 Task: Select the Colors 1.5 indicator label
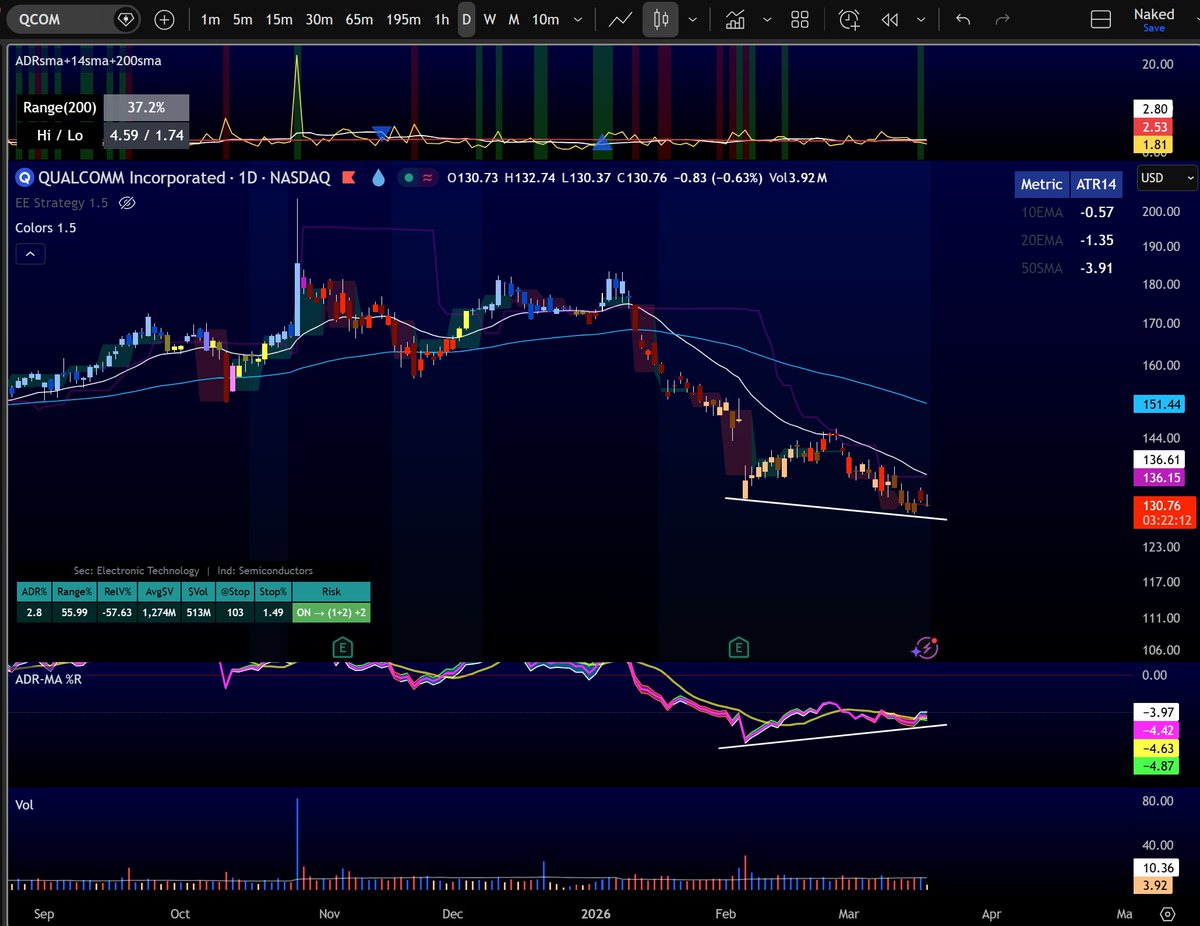tap(45, 228)
